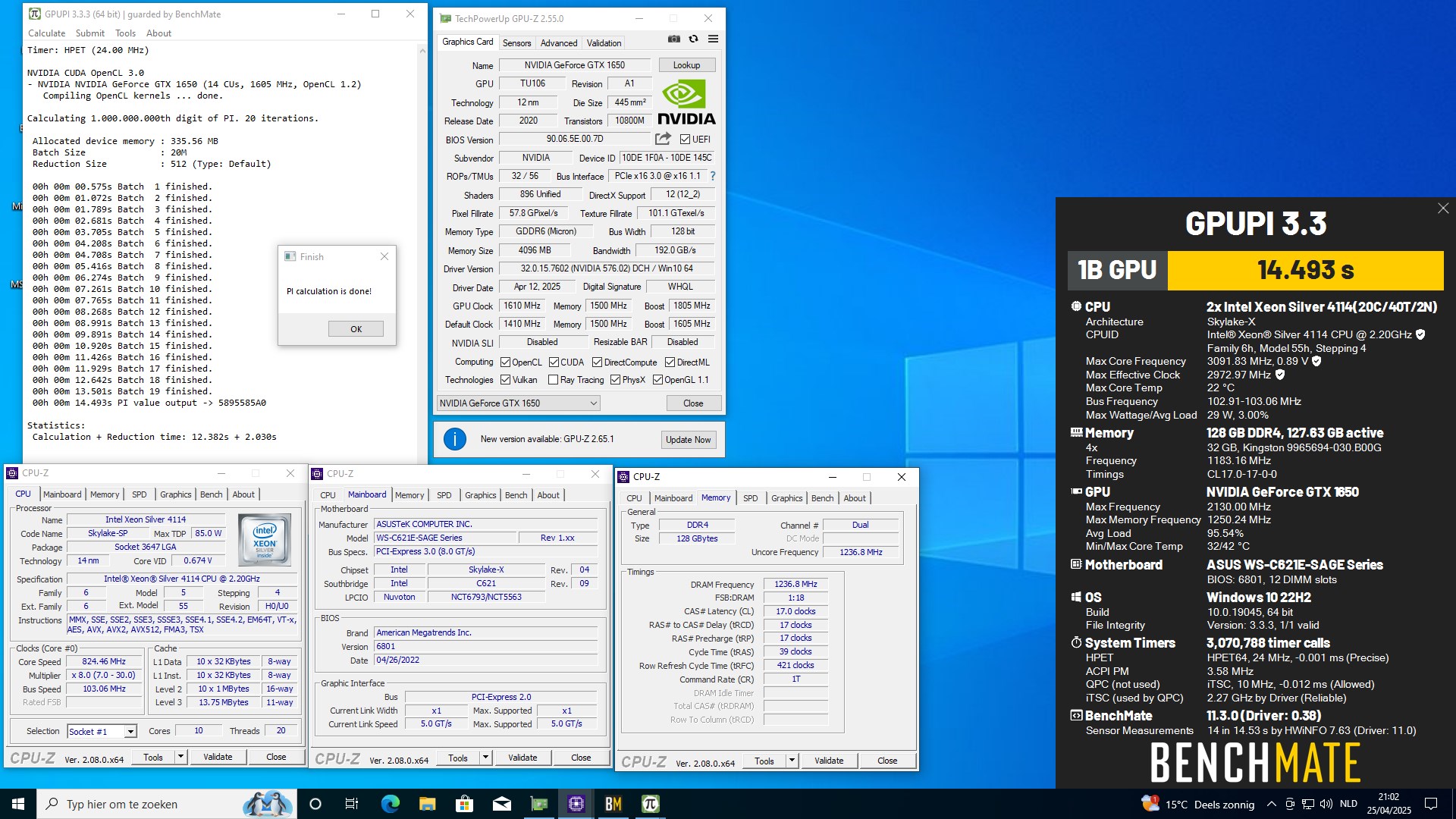Toggle Vulkan checkbox
This screenshot has width=1456, height=819.
point(505,380)
